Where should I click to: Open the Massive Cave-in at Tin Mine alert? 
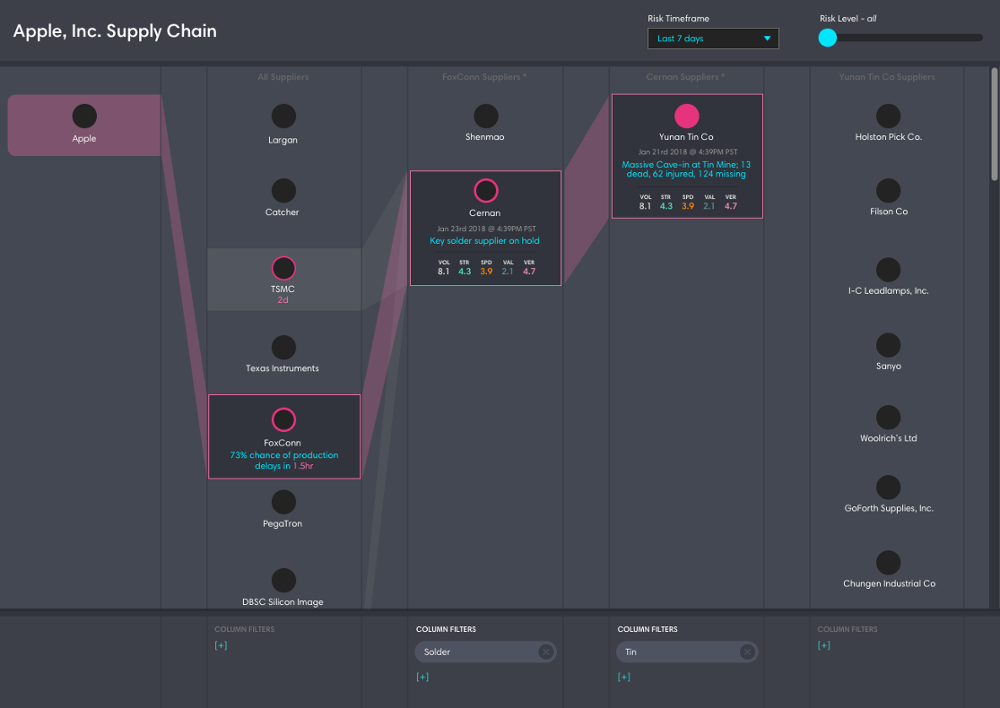coord(686,169)
